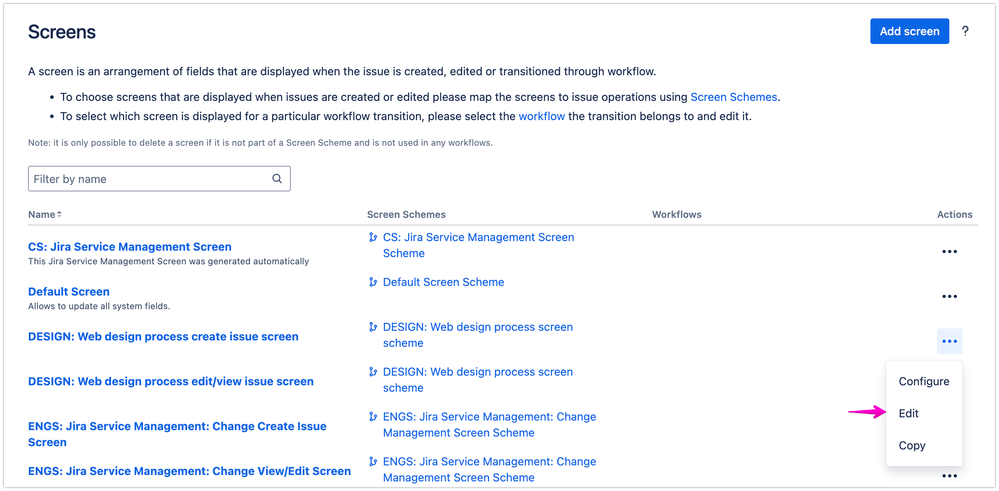Choose Edit from the actions menu

[924, 413]
